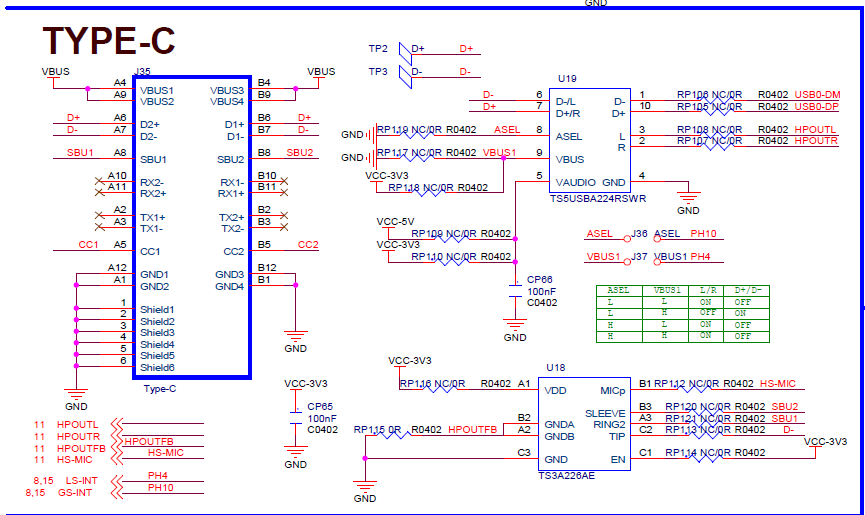Select the SBU1 net label on pin A8

(79, 153)
